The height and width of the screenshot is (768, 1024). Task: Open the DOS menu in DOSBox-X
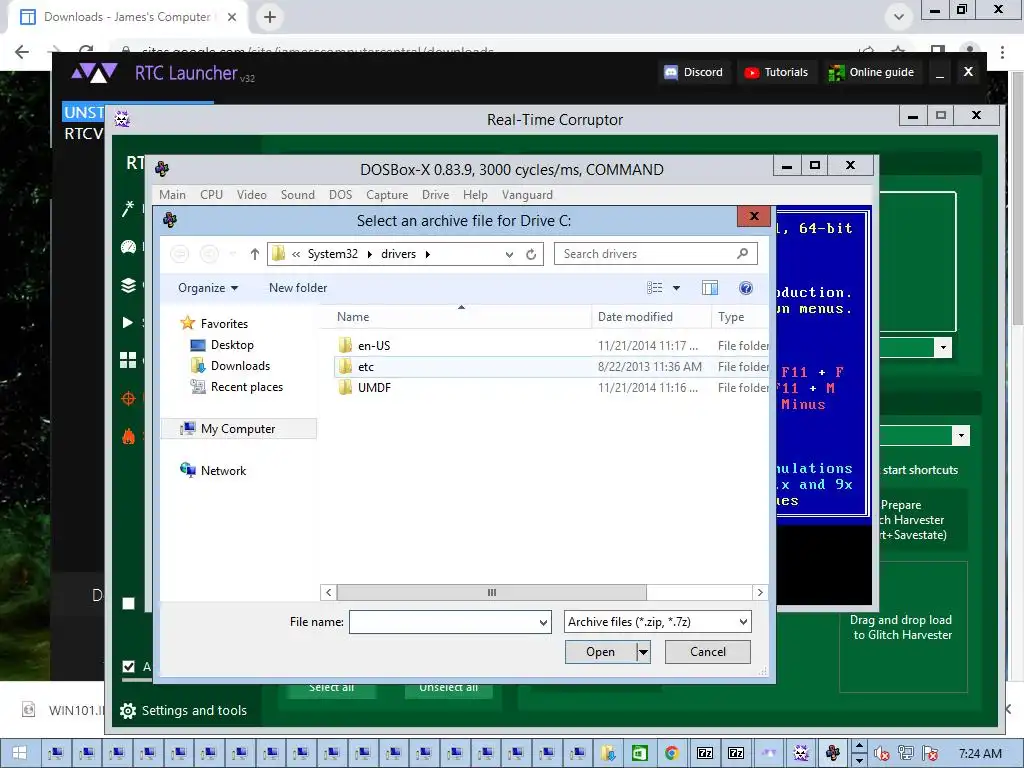click(x=340, y=195)
